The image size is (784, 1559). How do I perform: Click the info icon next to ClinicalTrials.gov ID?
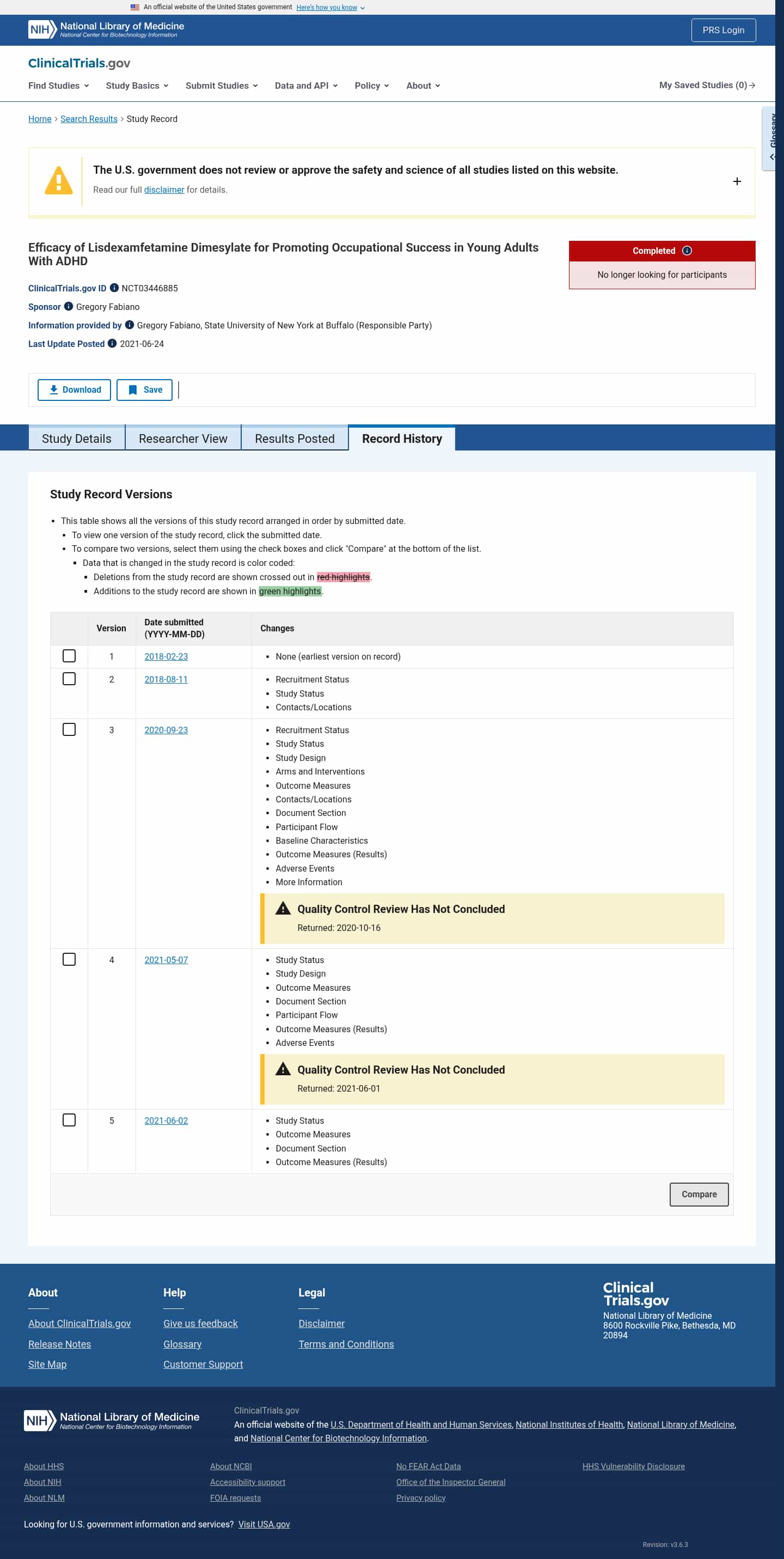pos(114,288)
